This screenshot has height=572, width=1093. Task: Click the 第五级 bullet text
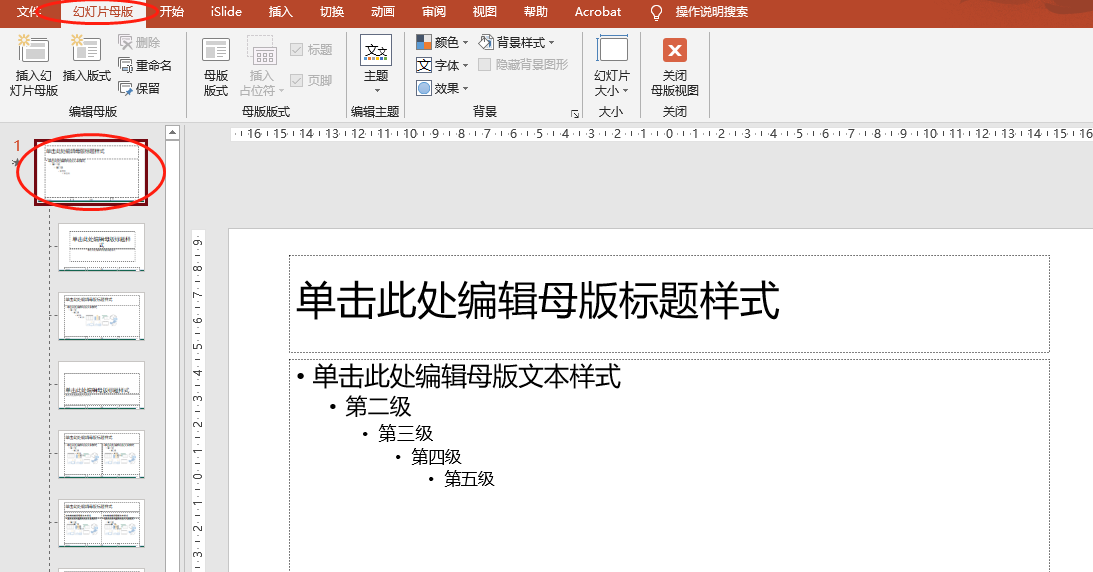pyautogui.click(x=469, y=479)
